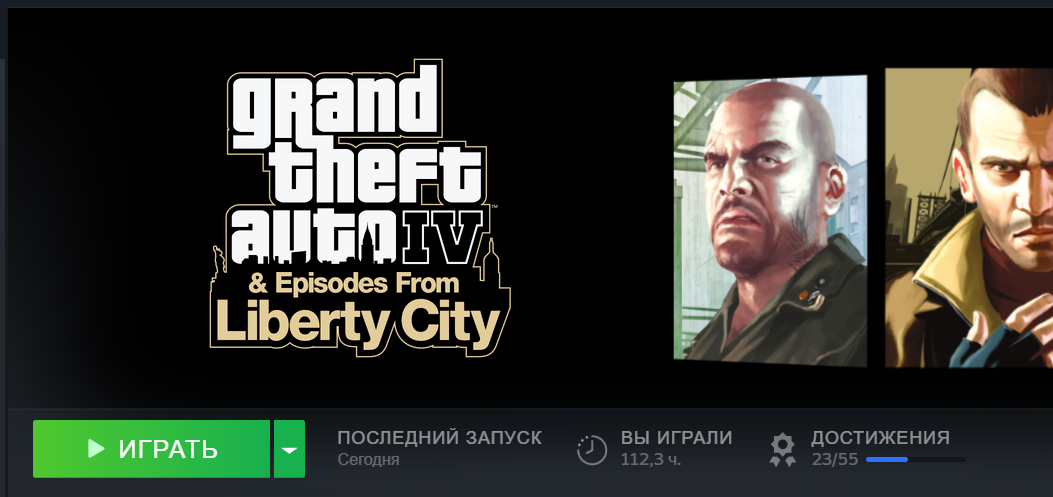The height and width of the screenshot is (497, 1053).
Task: Click the Сегодня last-launch date text
Action: click(x=368, y=460)
